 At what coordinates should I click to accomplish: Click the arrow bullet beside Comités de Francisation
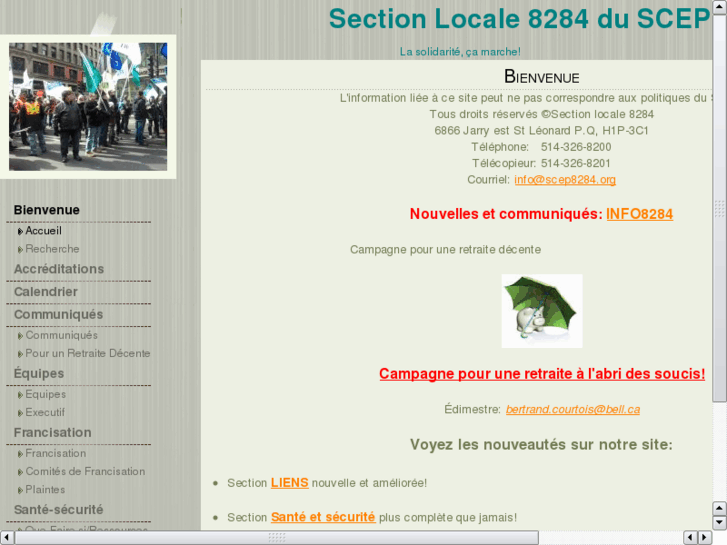20,472
